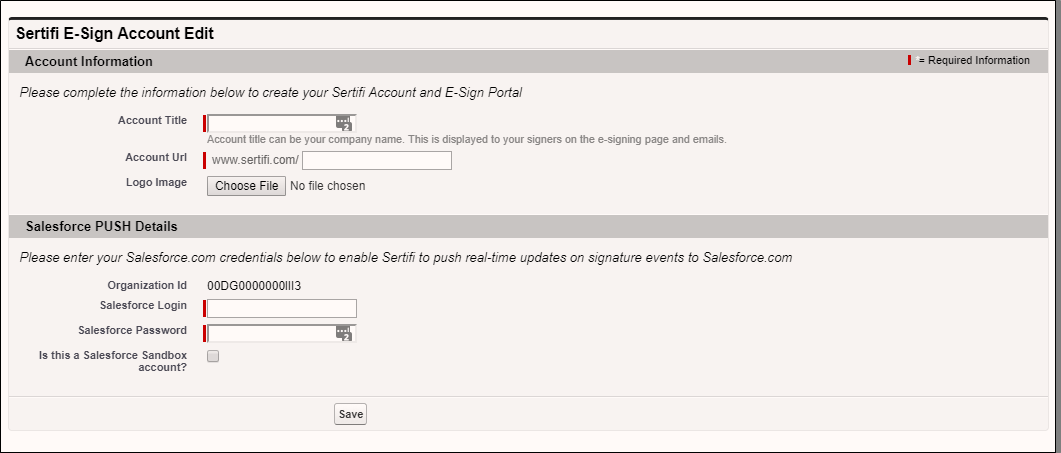Click the Organization Id value 00DG0000000lIl3
Image resolution: width=1061 pixels, height=453 pixels.
(254, 286)
